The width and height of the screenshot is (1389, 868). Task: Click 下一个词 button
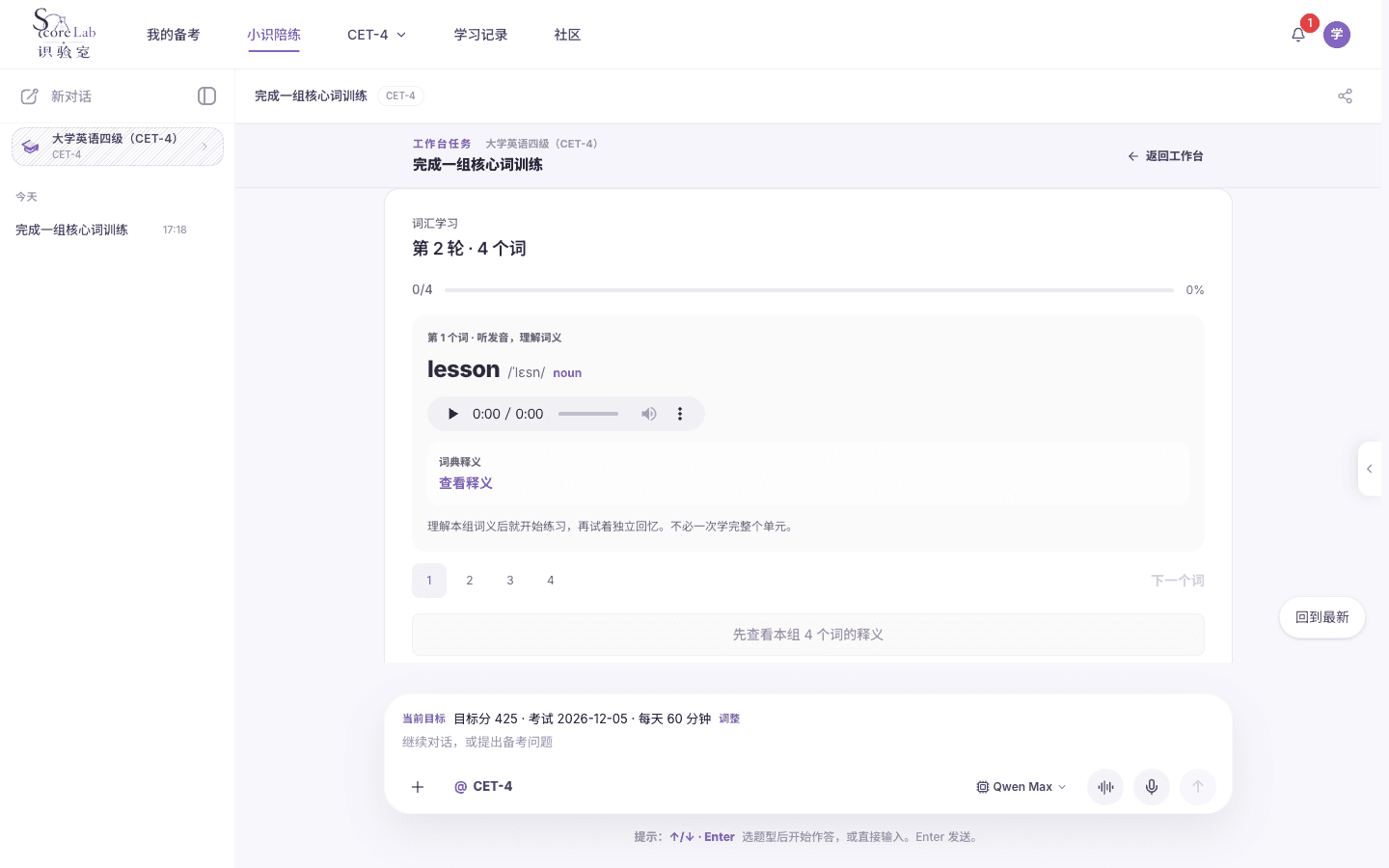[1178, 581]
